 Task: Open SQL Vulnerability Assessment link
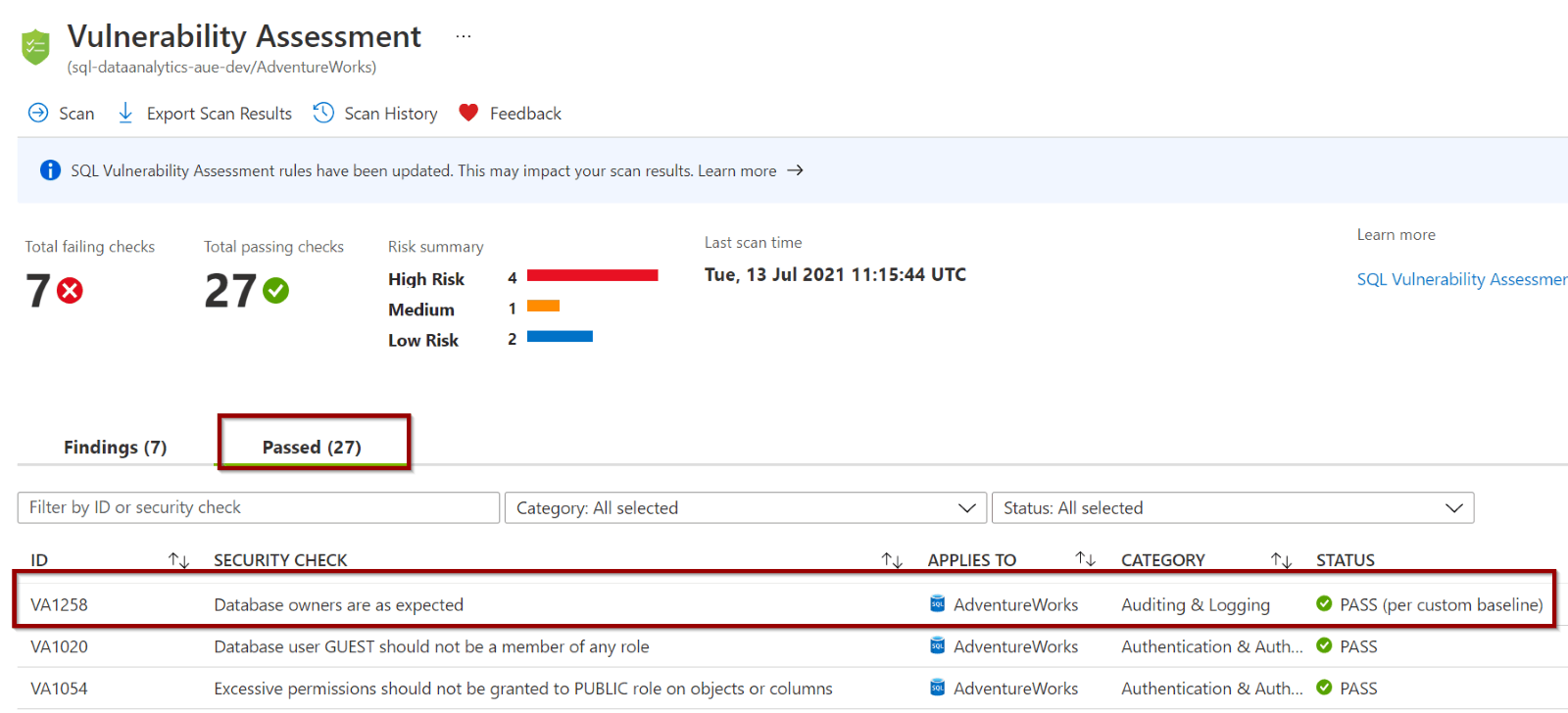1461,280
